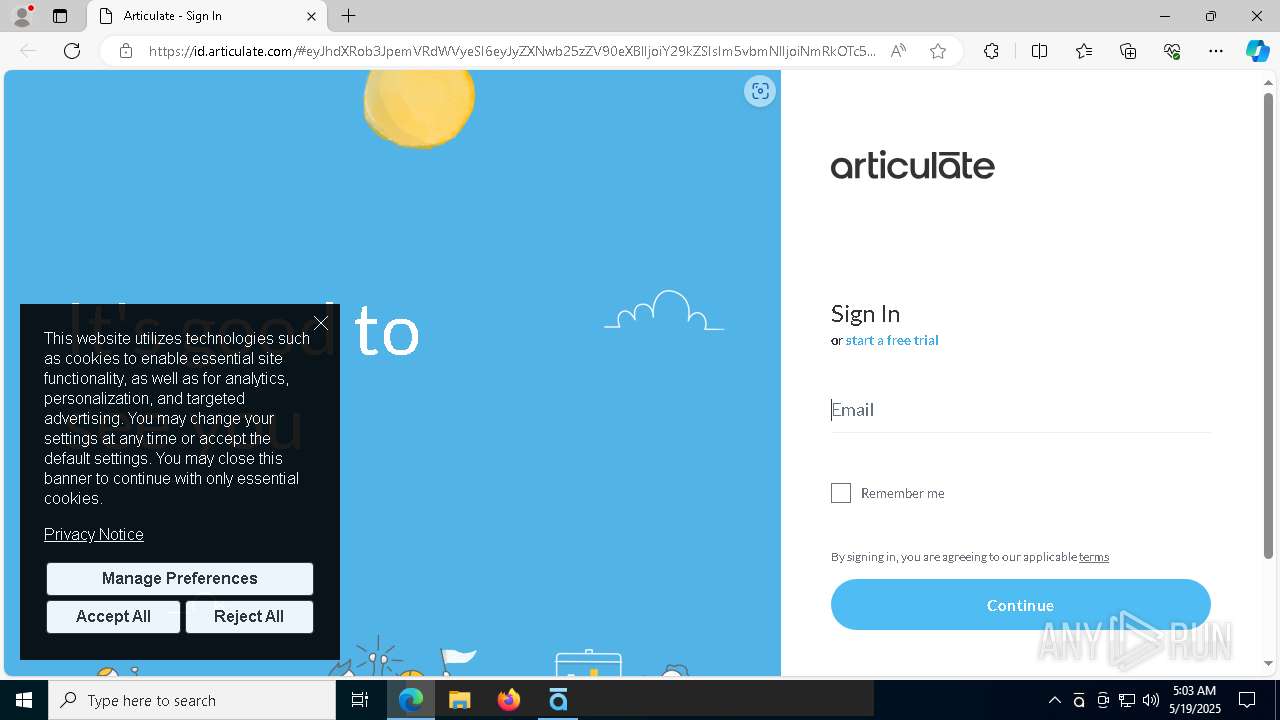Open the Split screen icon
Screen dimensions: 1280x720
(x=1039, y=51)
